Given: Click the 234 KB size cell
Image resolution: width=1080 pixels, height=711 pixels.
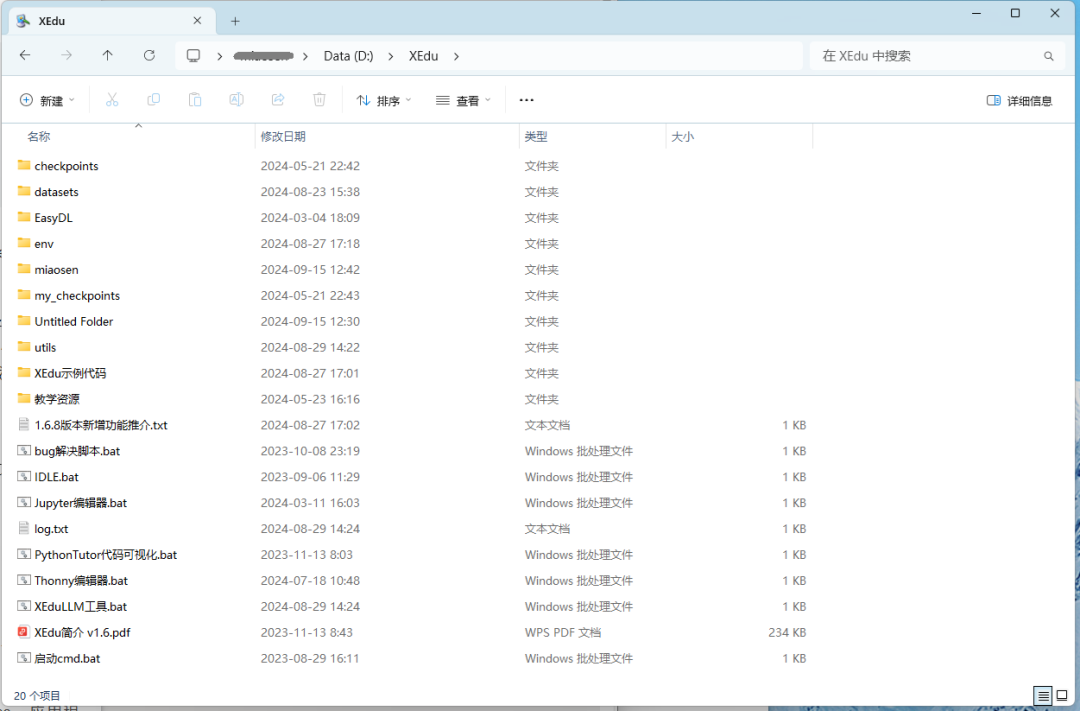Looking at the screenshot, I should coord(787,632).
